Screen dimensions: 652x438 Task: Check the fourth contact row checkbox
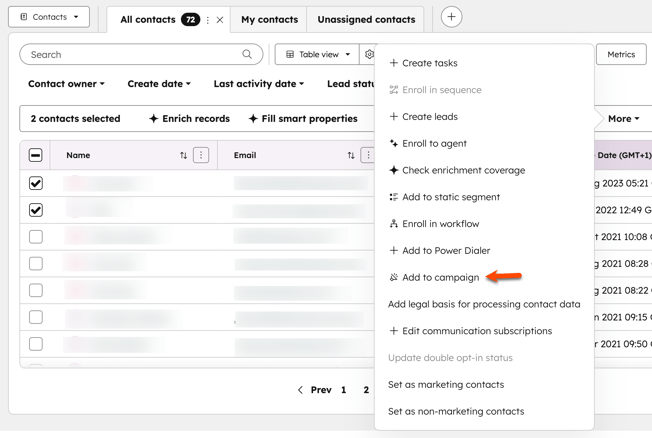pyautogui.click(x=36, y=263)
